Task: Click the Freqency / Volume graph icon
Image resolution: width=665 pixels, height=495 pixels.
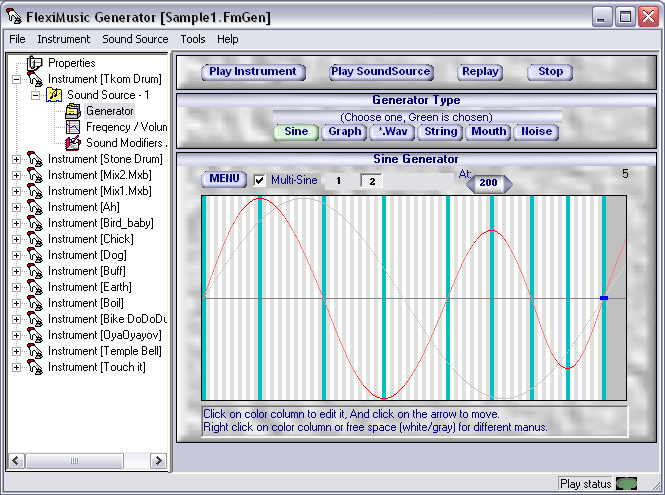Action: click(x=73, y=127)
